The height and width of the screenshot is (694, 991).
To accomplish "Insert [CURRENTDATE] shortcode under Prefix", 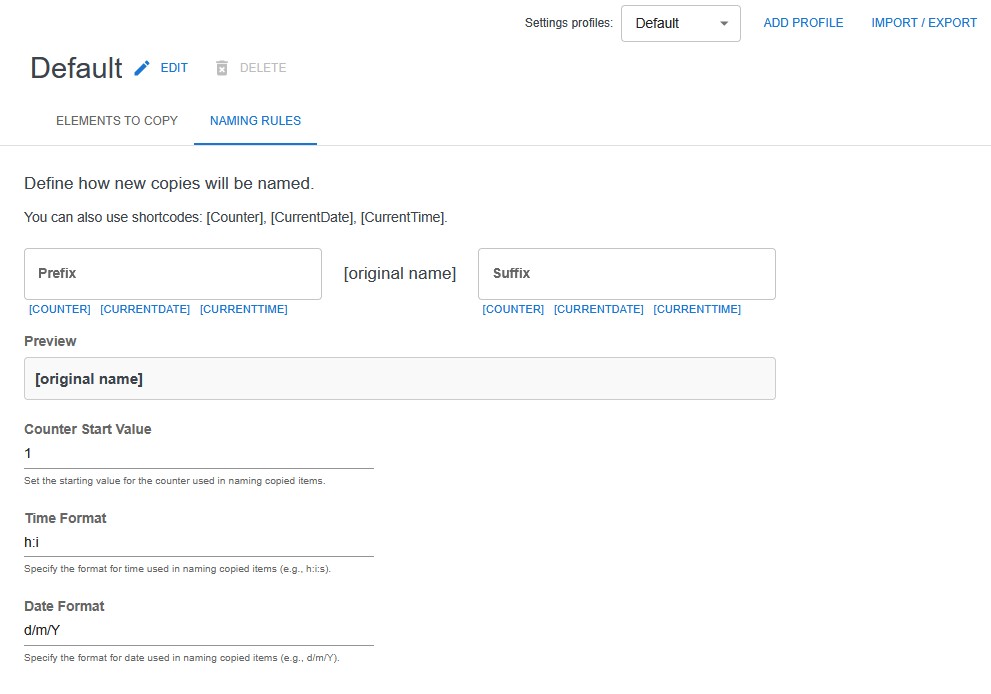I will 144,309.
